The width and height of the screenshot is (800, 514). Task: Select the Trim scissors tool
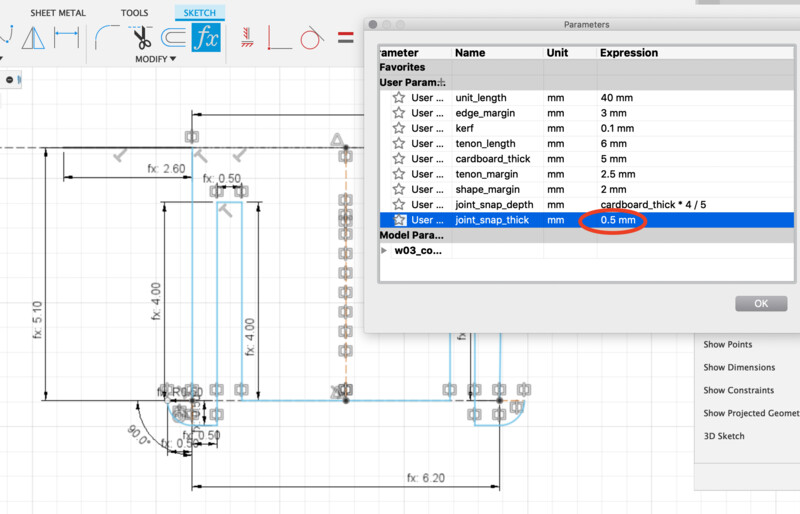(142, 37)
